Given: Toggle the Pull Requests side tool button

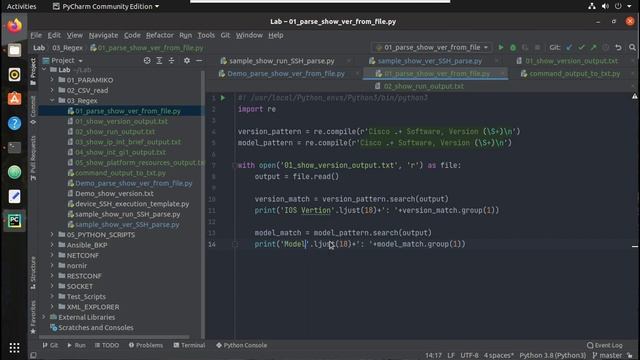Looking at the screenshot, I should point(33,158).
